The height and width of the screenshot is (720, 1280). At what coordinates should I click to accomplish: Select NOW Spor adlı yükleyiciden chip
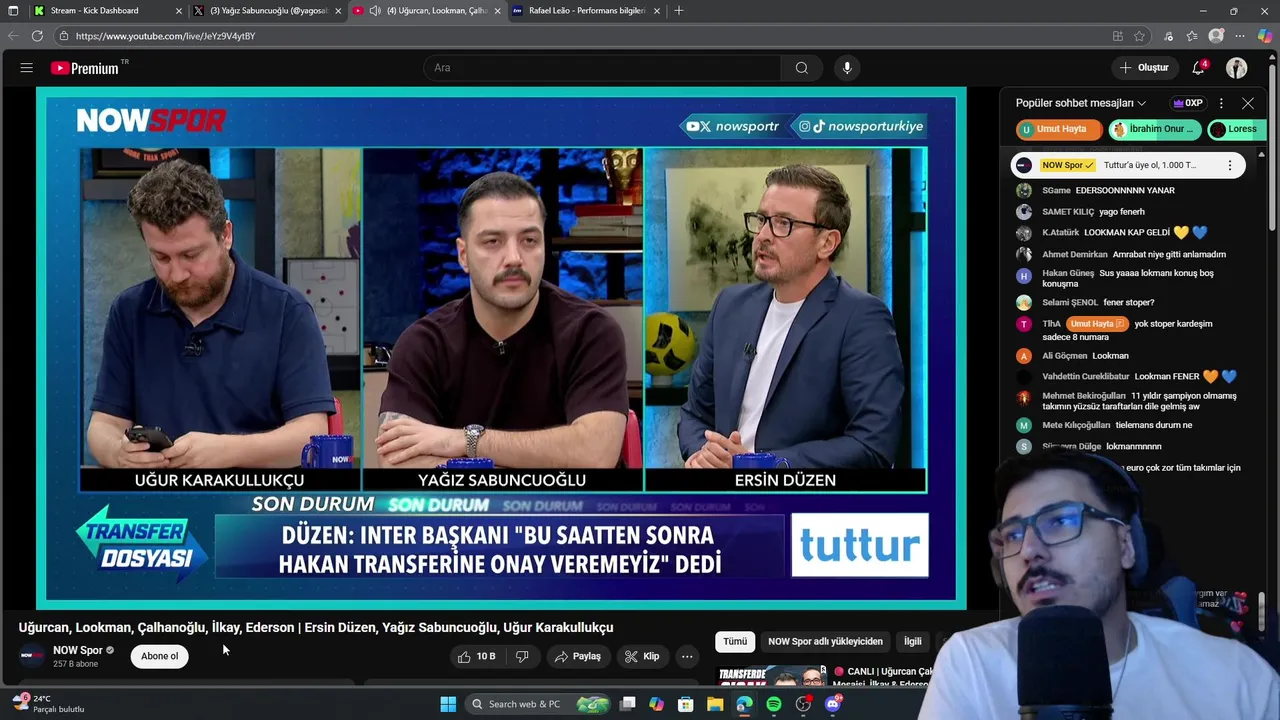[x=825, y=641]
